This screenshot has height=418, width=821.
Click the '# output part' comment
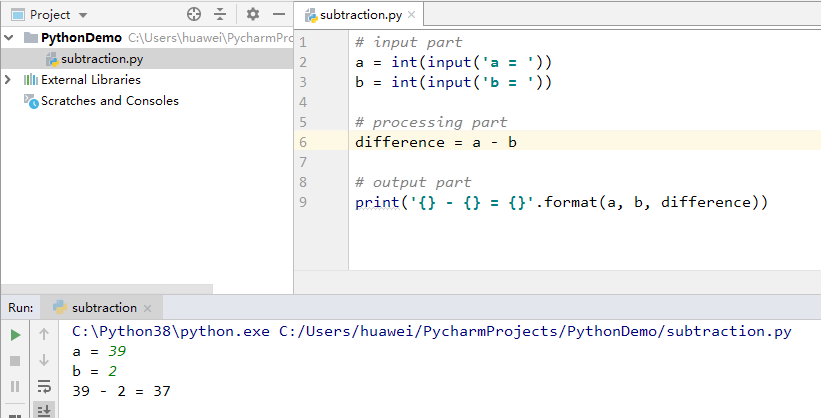pyautogui.click(x=413, y=182)
